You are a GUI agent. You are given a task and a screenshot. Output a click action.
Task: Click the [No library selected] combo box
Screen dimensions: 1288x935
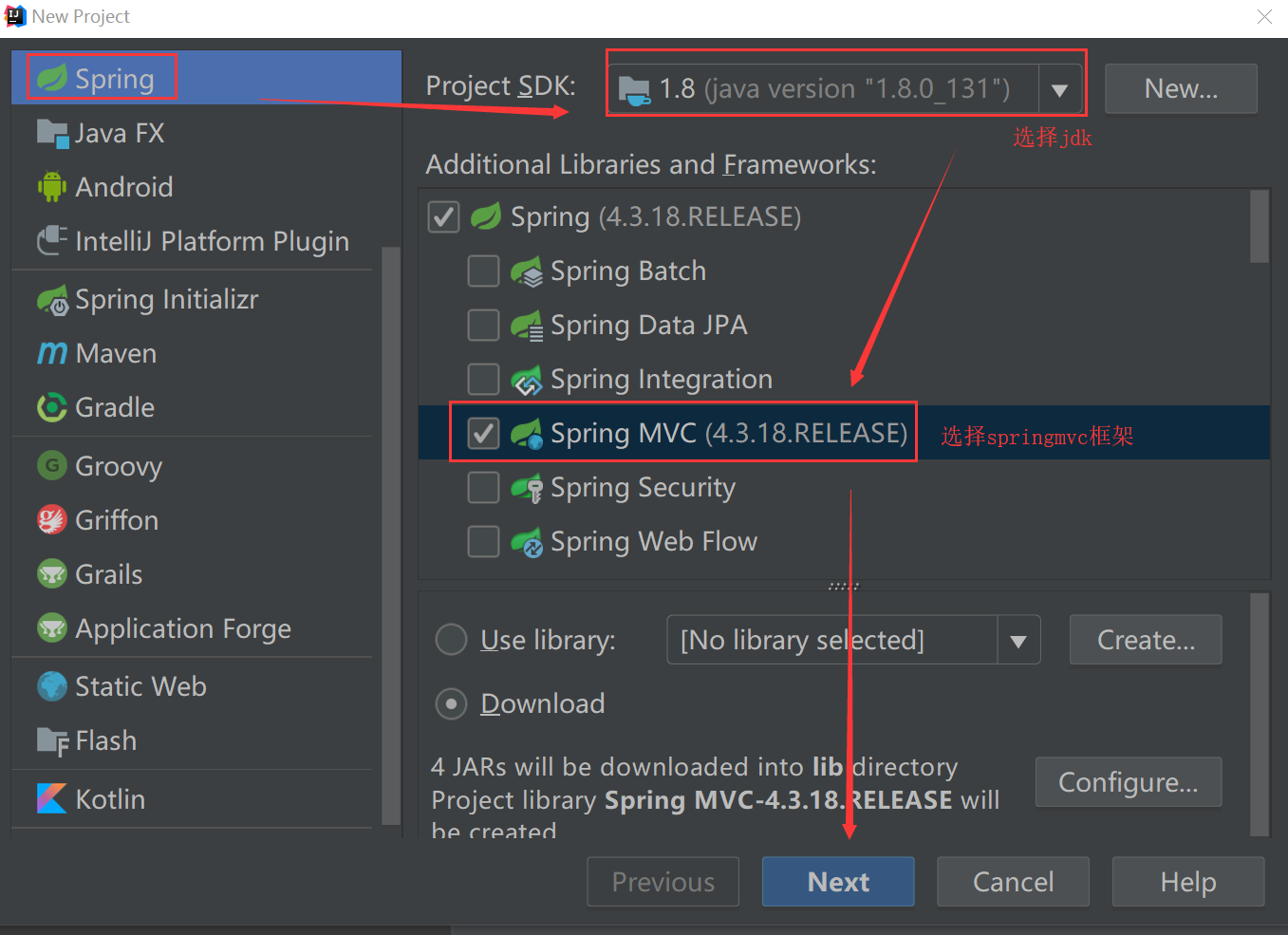pyautogui.click(x=853, y=640)
